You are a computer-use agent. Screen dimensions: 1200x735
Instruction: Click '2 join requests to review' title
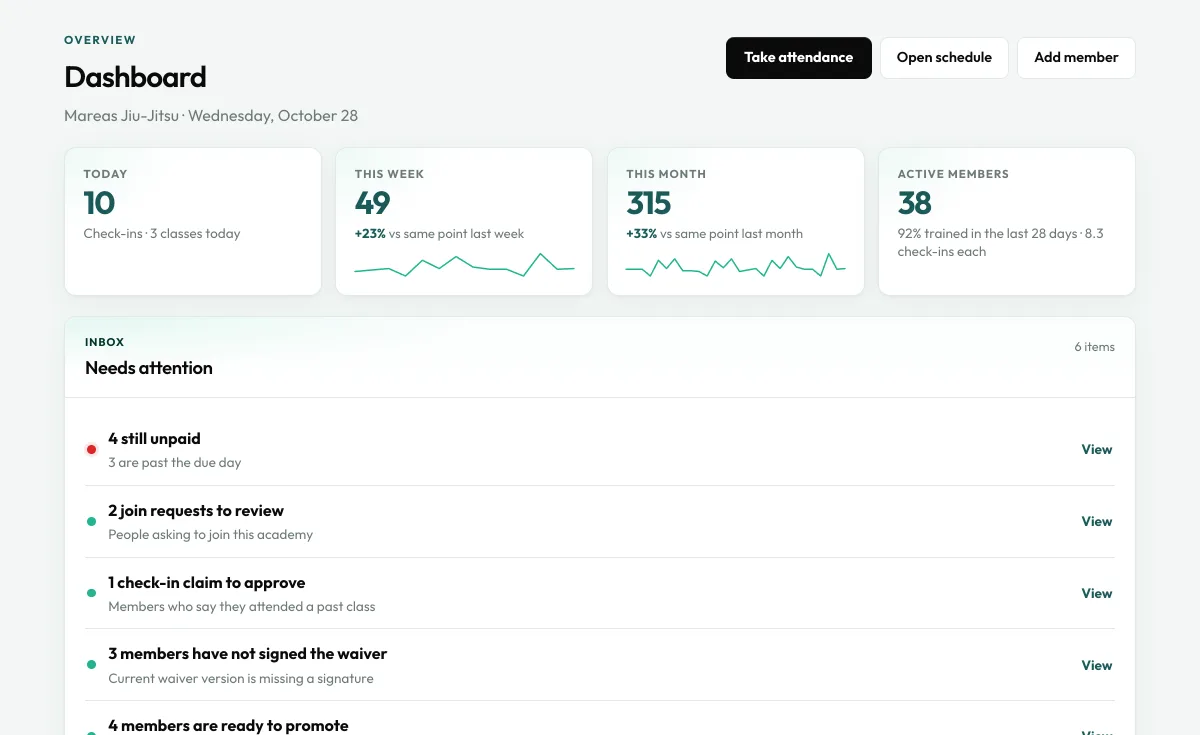point(196,511)
